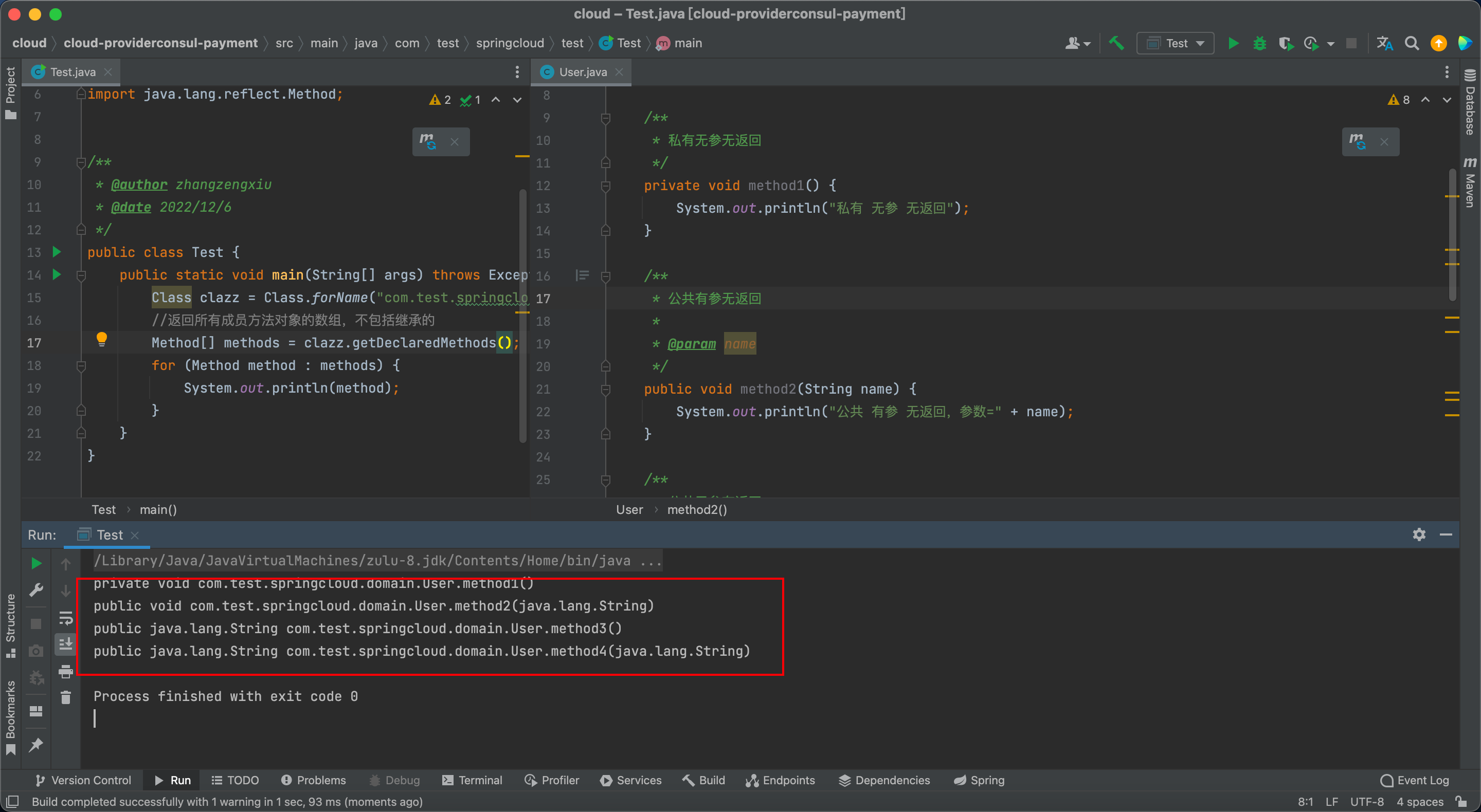Rerun Test in Run panel
The image size is (1481, 812).
35,563
